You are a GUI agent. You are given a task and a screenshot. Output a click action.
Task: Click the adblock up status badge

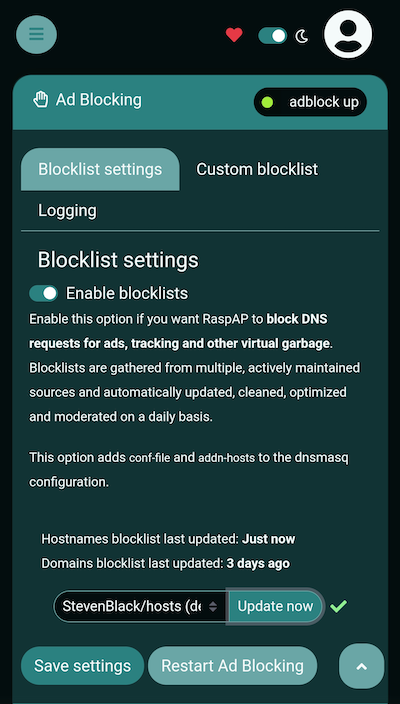click(310, 102)
